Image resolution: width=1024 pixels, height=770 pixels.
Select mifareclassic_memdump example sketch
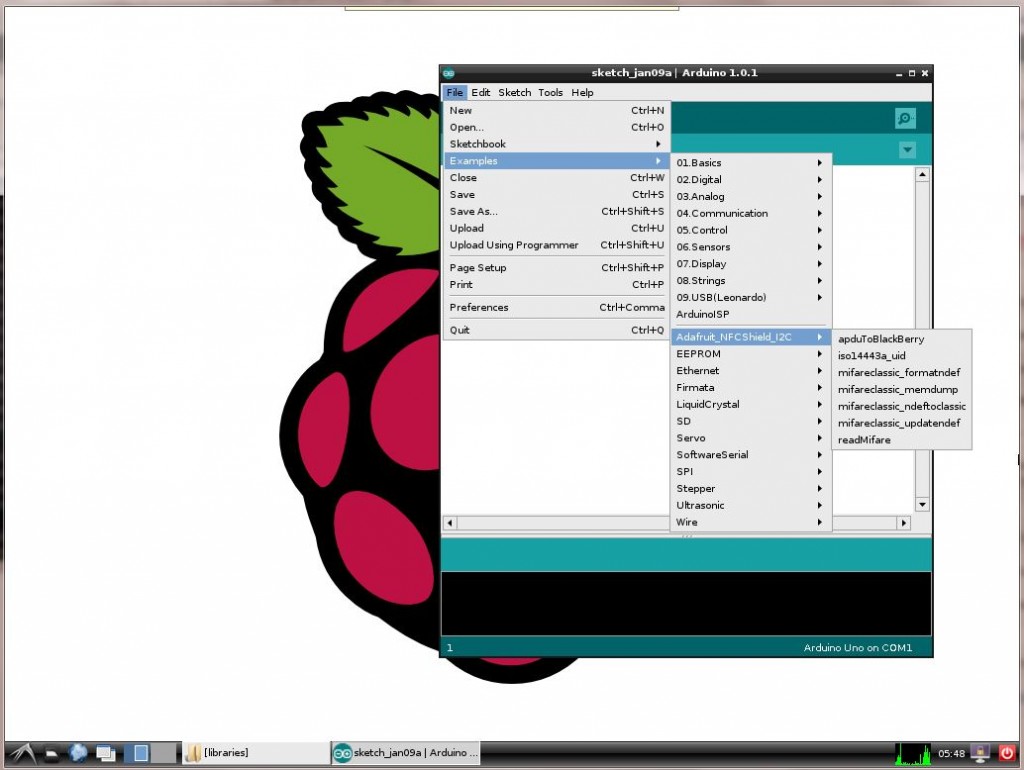898,389
